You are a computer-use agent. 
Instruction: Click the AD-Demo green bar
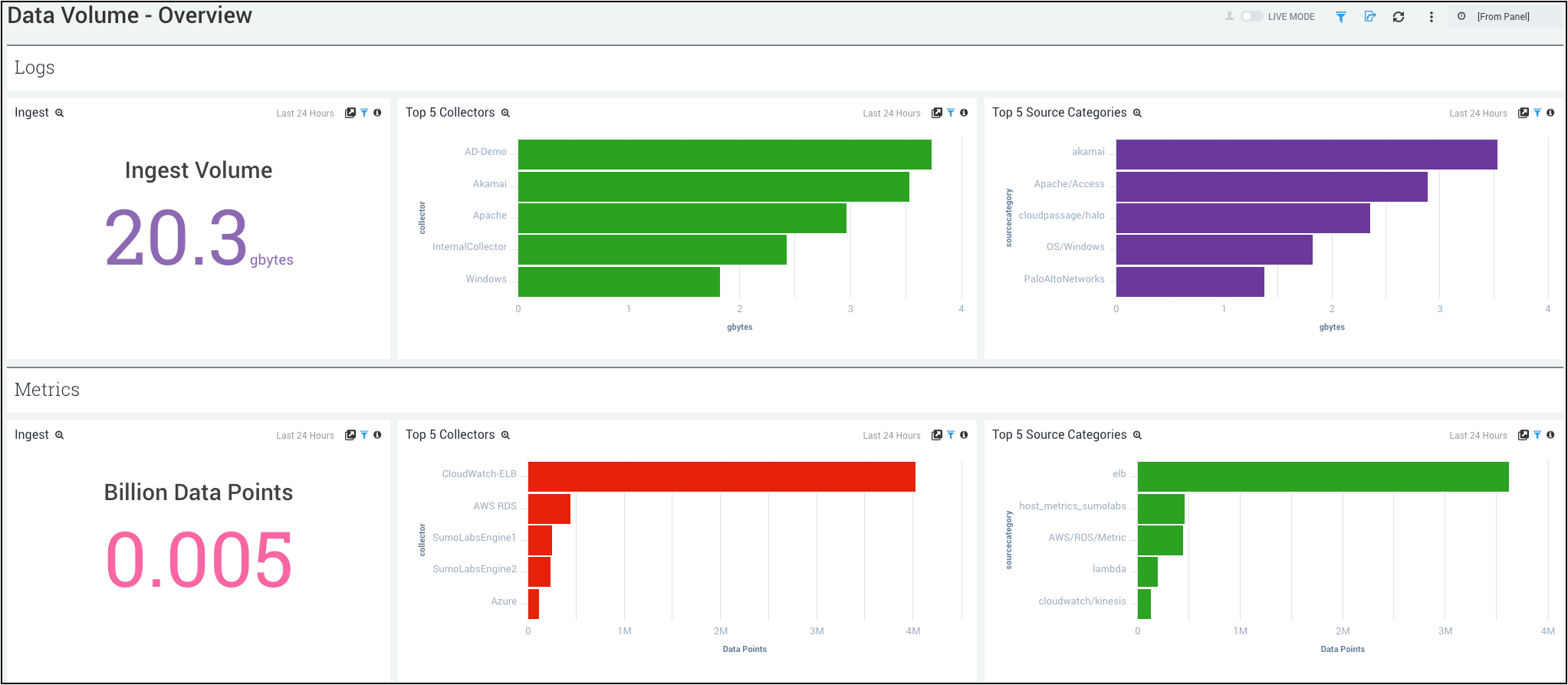click(725, 154)
